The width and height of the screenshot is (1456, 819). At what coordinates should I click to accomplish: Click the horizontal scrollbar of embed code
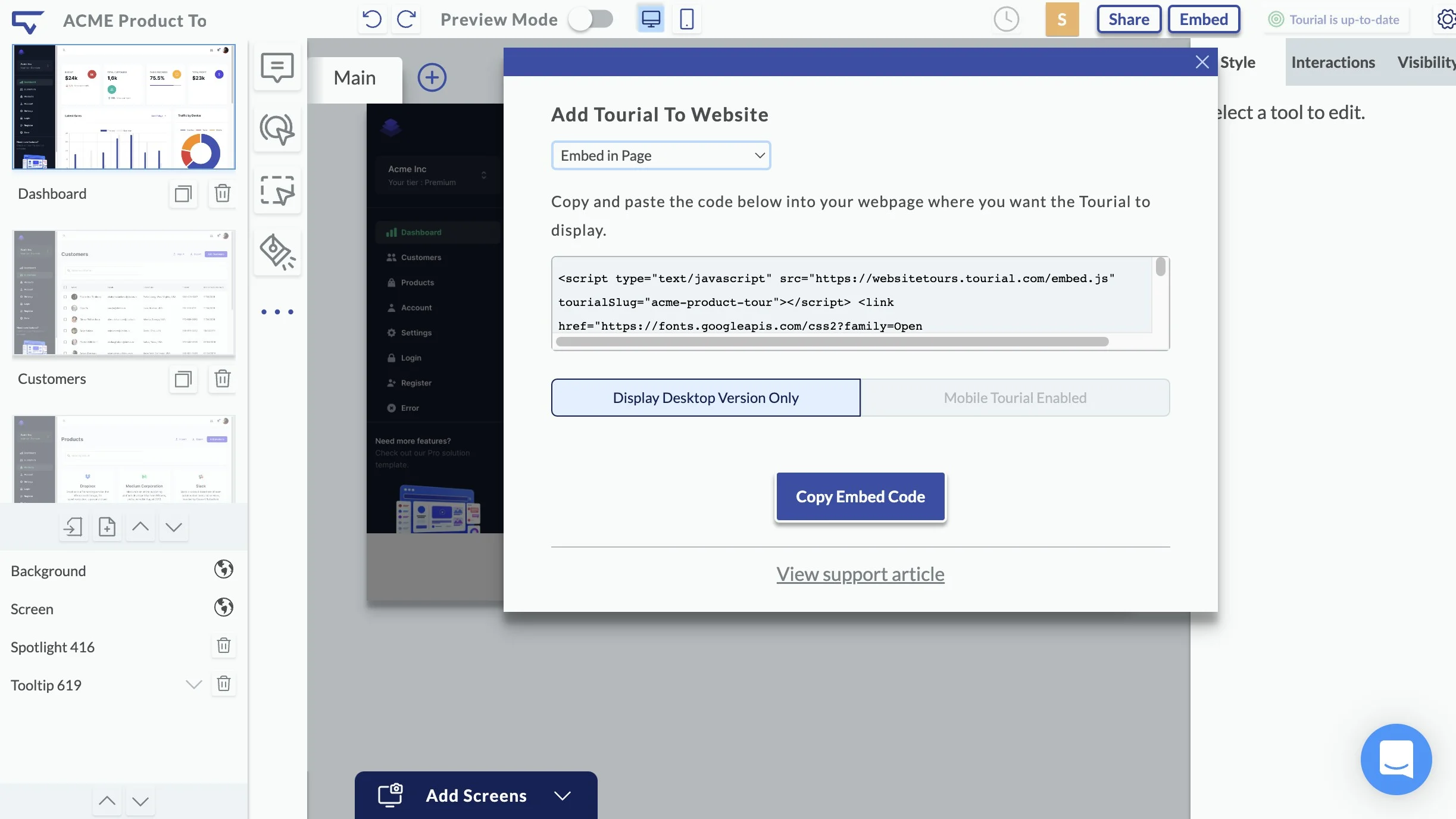pyautogui.click(x=832, y=342)
